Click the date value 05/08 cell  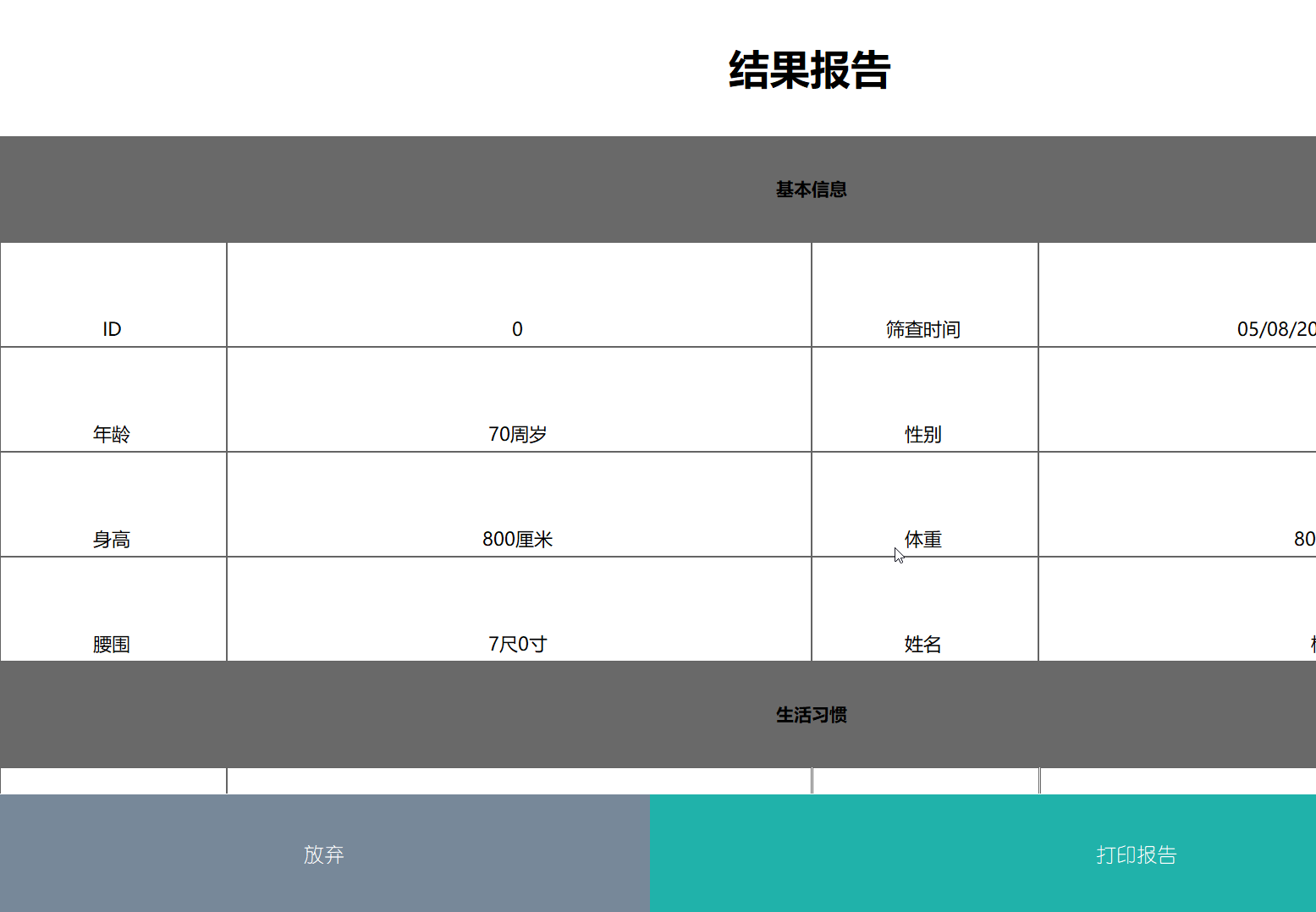pyautogui.click(x=1177, y=294)
